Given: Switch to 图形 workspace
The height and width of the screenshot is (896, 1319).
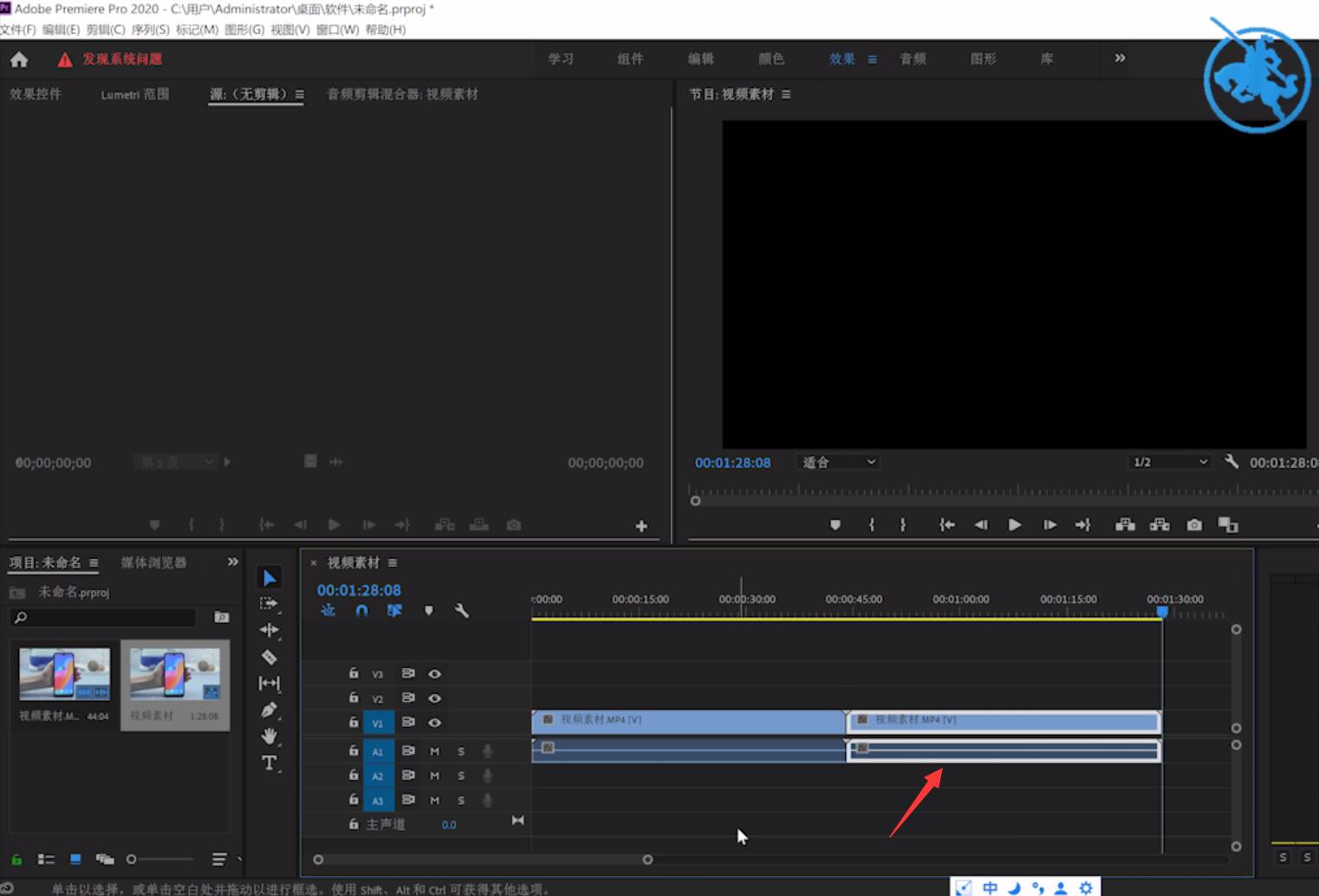Looking at the screenshot, I should pos(983,59).
